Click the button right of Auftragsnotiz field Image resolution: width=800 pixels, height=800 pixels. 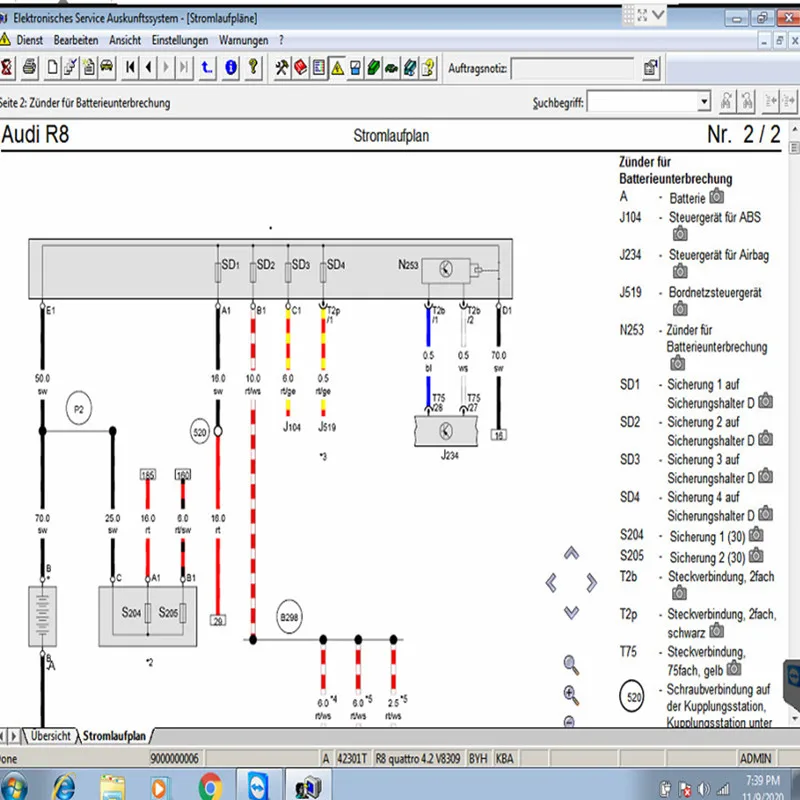tap(651, 68)
